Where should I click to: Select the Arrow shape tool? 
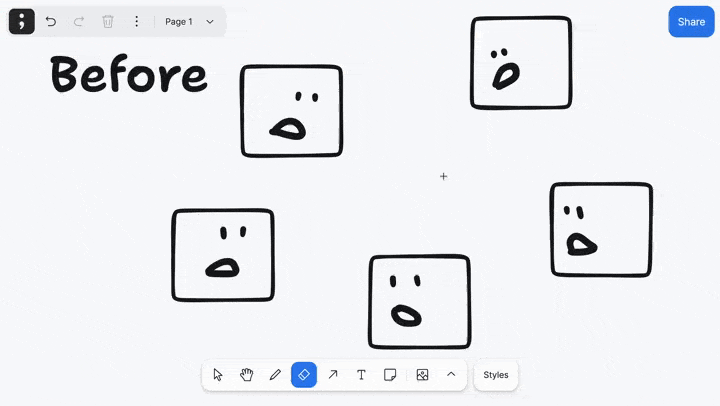click(333, 375)
